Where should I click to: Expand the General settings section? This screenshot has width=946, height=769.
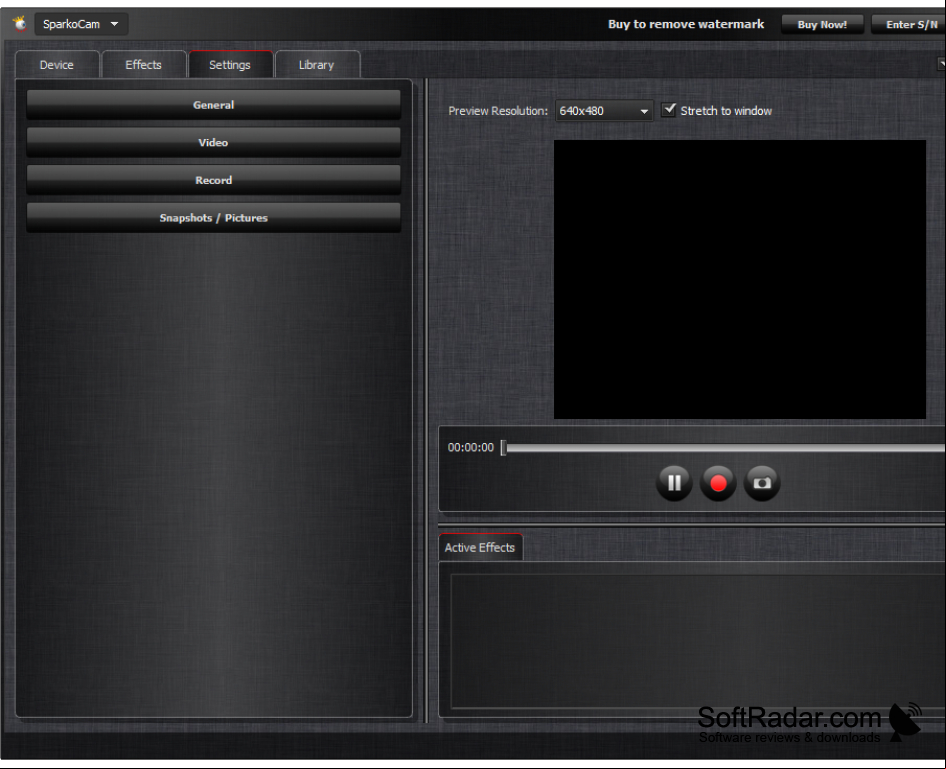214,105
